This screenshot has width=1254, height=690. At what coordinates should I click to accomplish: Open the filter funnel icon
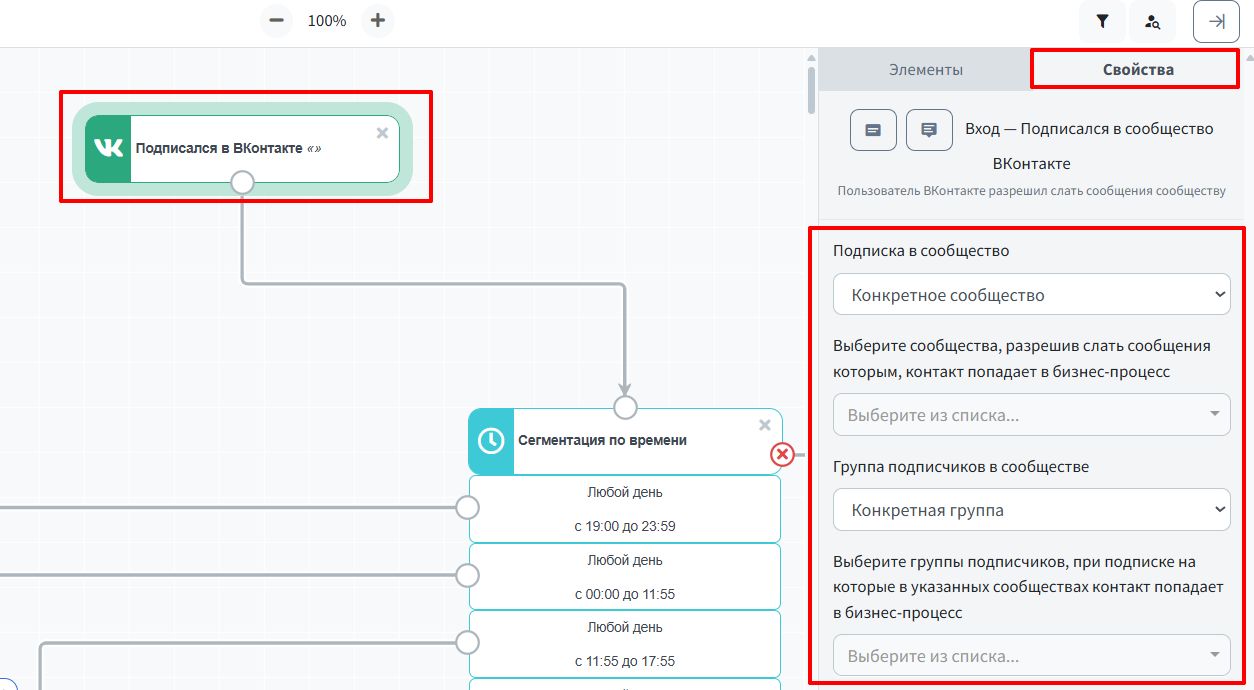[x=1103, y=21]
